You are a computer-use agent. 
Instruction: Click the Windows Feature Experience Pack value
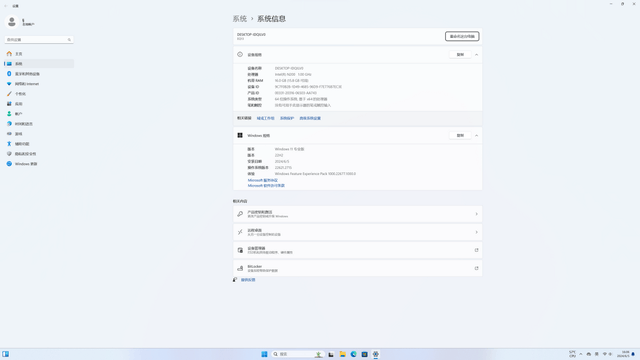(315, 174)
